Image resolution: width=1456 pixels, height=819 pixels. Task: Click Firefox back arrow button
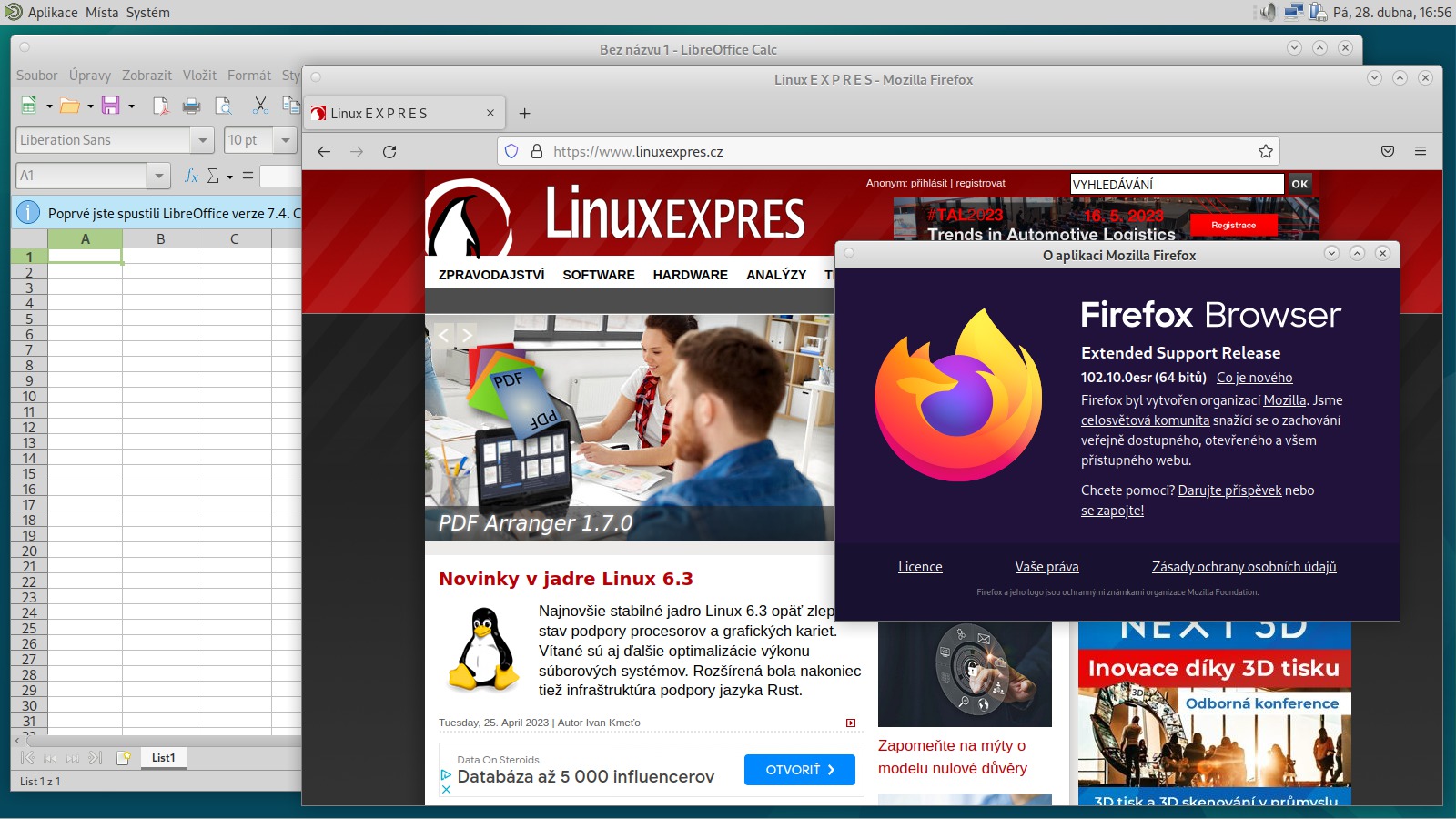[324, 151]
